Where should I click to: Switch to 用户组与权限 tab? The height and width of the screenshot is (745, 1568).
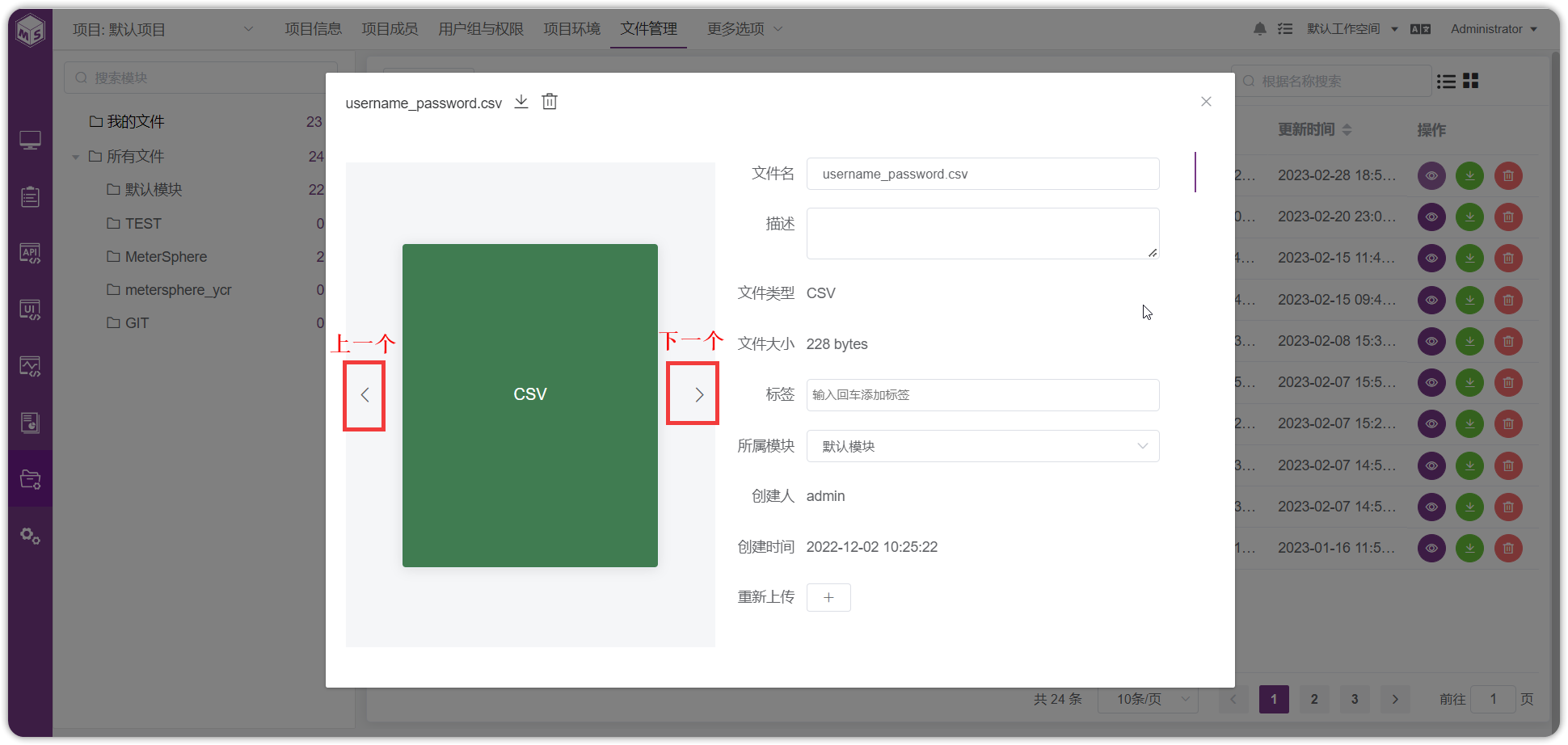click(481, 29)
